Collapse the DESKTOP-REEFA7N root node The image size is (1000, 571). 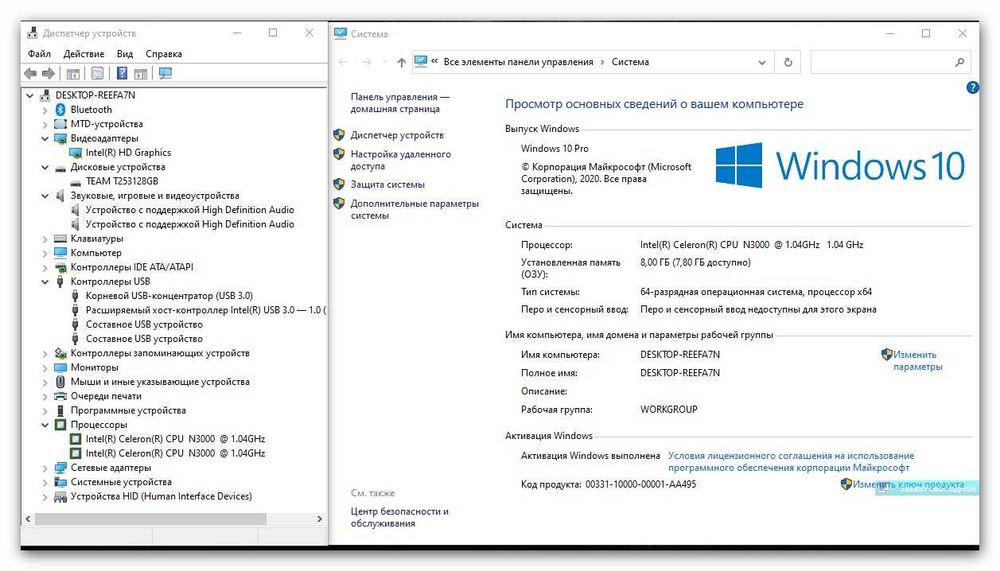30,96
